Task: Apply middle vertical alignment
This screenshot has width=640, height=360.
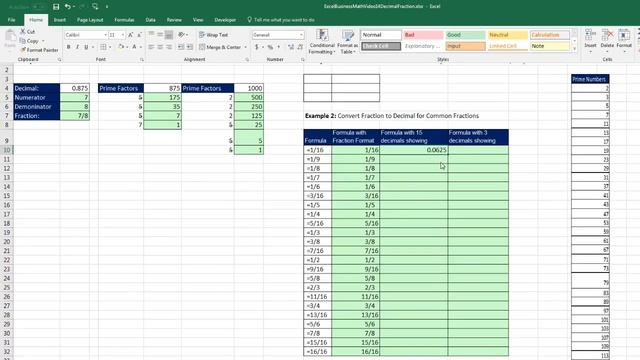Action: click(x=160, y=35)
